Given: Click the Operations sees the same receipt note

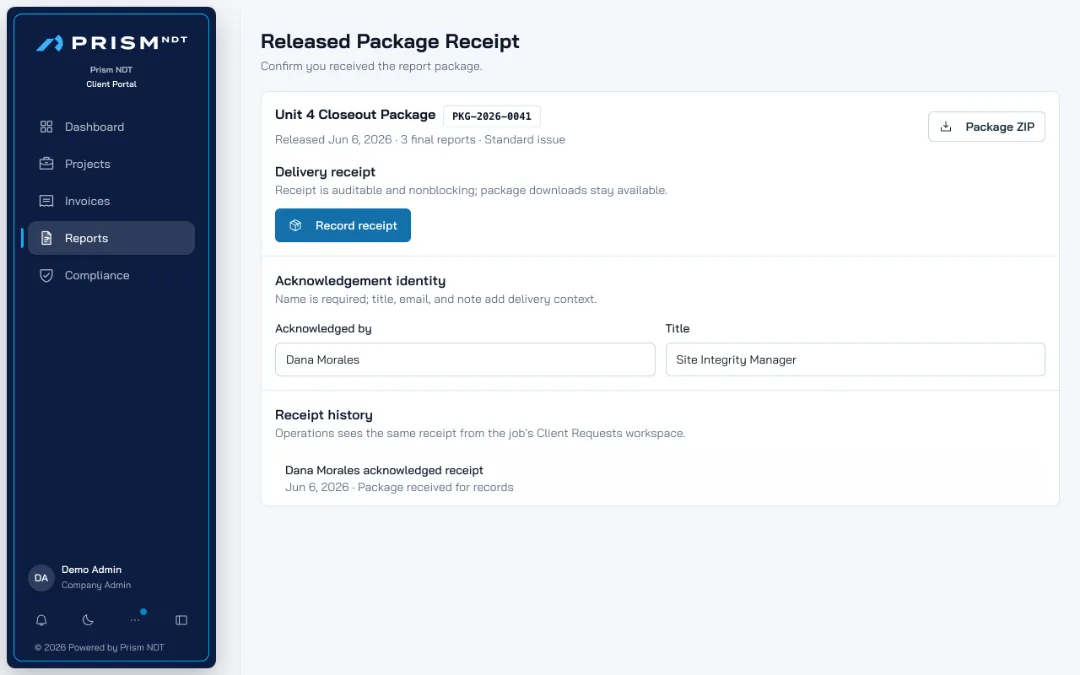Looking at the screenshot, I should (480, 433).
